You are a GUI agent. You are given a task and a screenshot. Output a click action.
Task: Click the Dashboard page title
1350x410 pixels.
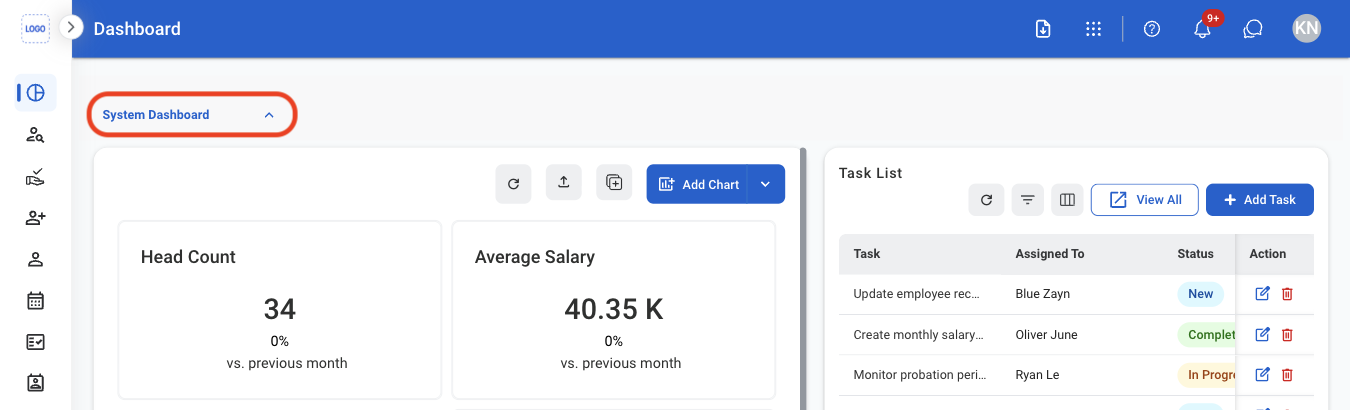[137, 29]
